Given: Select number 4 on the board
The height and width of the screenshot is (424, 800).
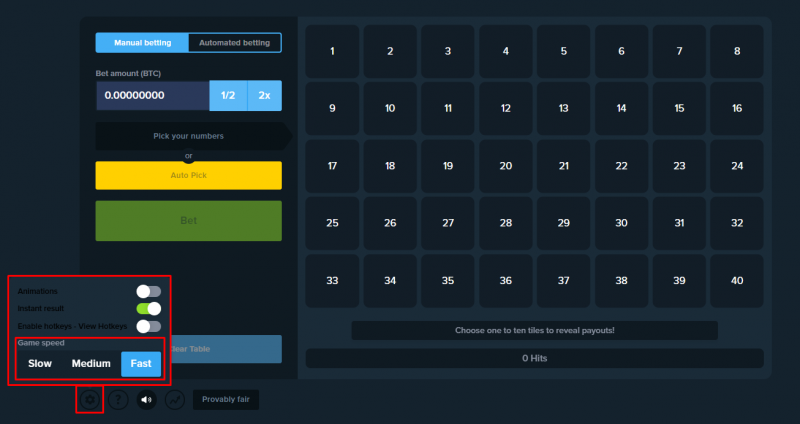Looking at the screenshot, I should pyautogui.click(x=506, y=51).
